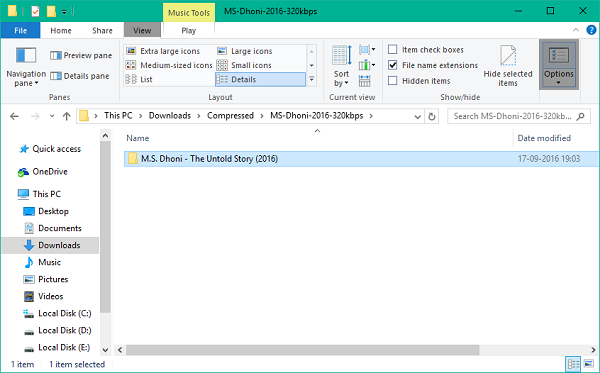Enable Item check boxes

(393, 49)
